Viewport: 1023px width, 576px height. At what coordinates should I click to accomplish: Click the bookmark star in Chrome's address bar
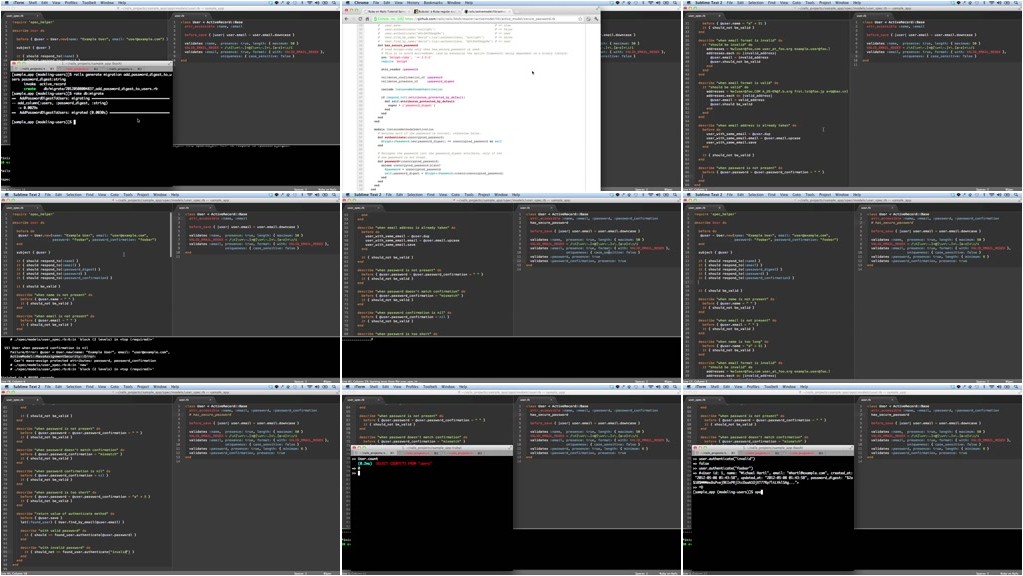(x=580, y=19)
